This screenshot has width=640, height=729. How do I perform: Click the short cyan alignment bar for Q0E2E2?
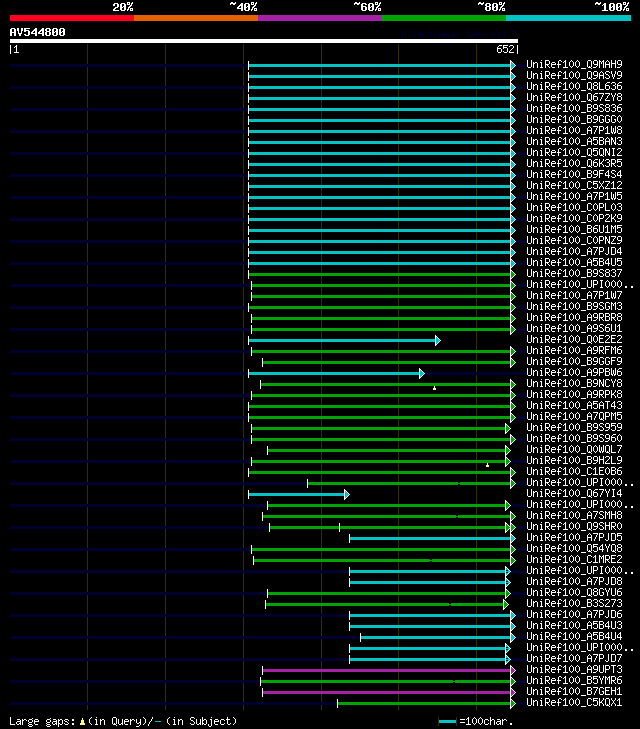[x=344, y=341]
